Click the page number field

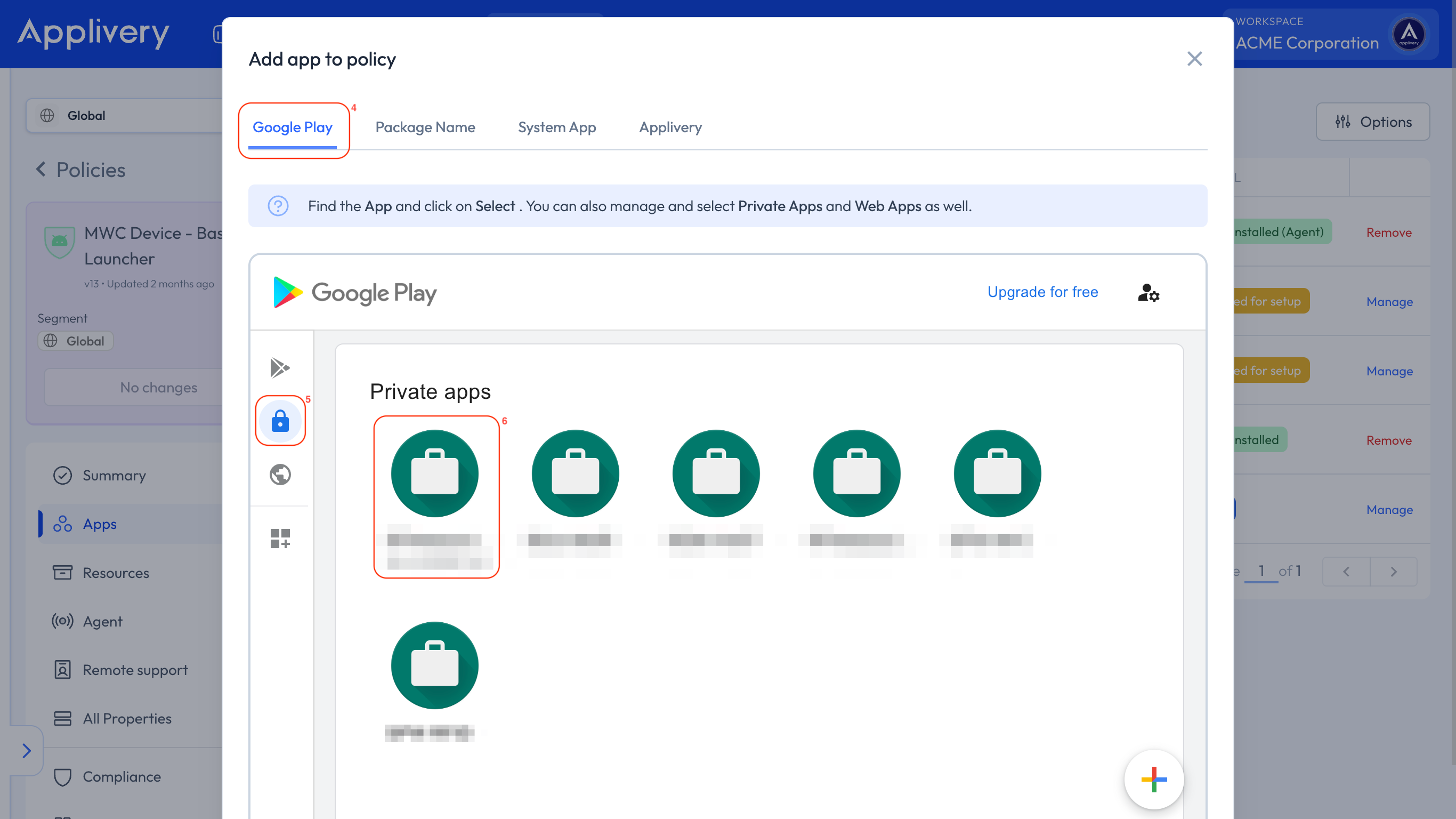pos(1261,571)
